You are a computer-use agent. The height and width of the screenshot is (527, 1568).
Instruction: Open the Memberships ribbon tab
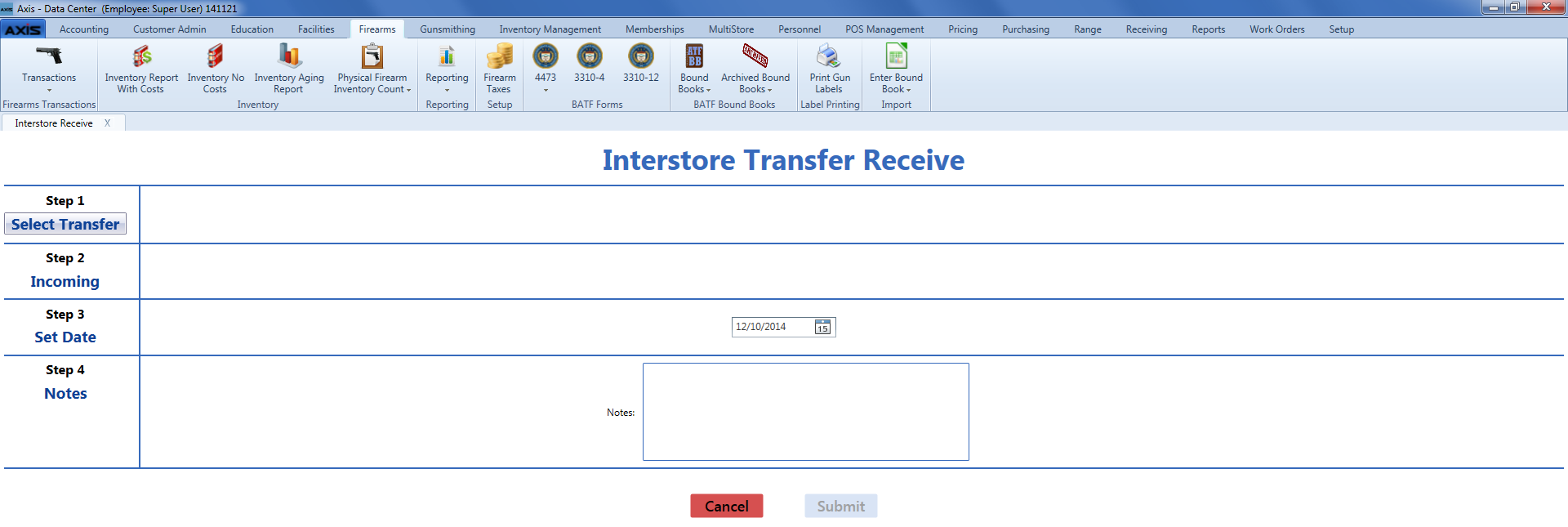[x=655, y=29]
